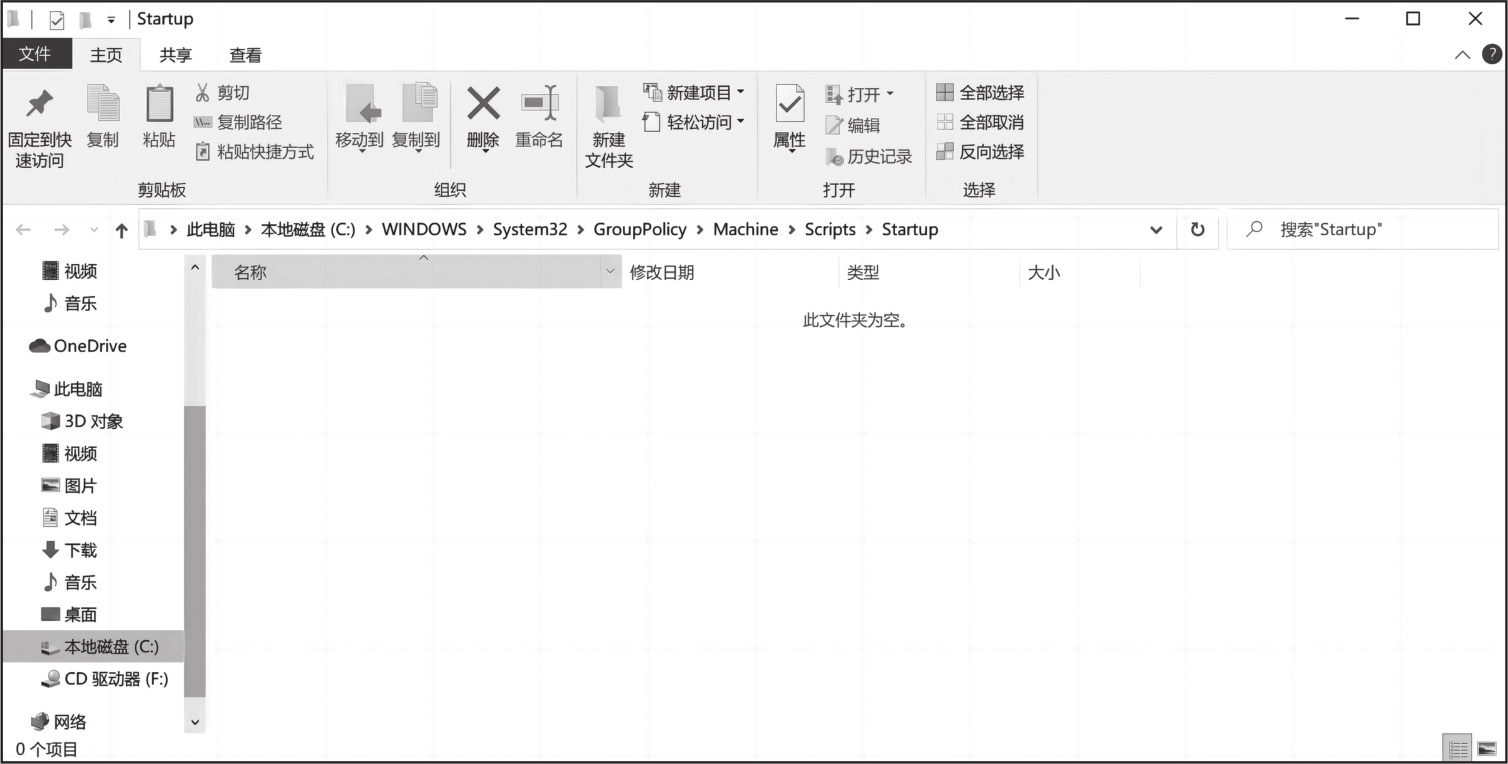Refresh the Startup folder view

(1197, 230)
